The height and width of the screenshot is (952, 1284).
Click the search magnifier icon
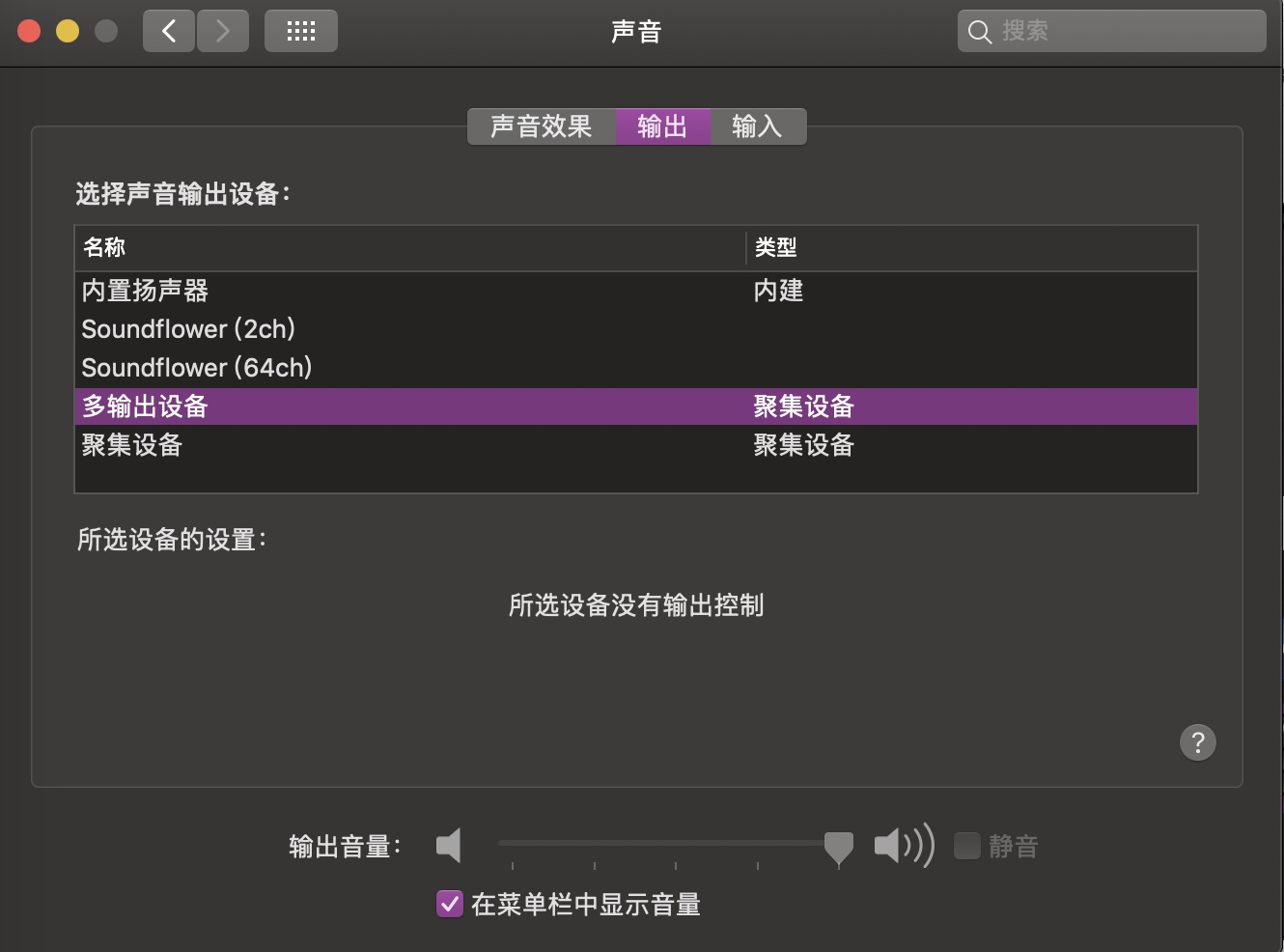click(x=979, y=31)
